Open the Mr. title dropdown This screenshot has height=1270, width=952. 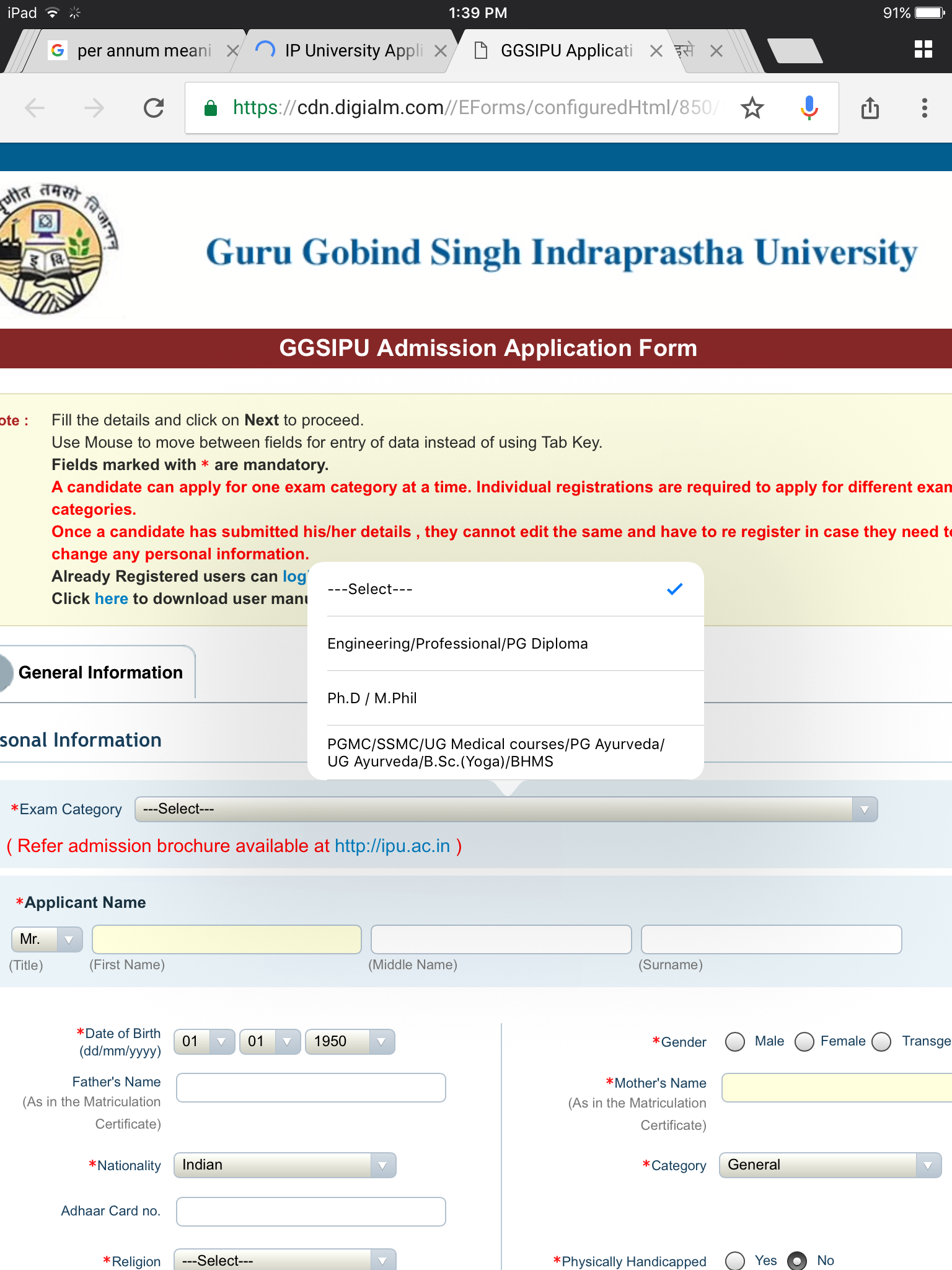(47, 939)
